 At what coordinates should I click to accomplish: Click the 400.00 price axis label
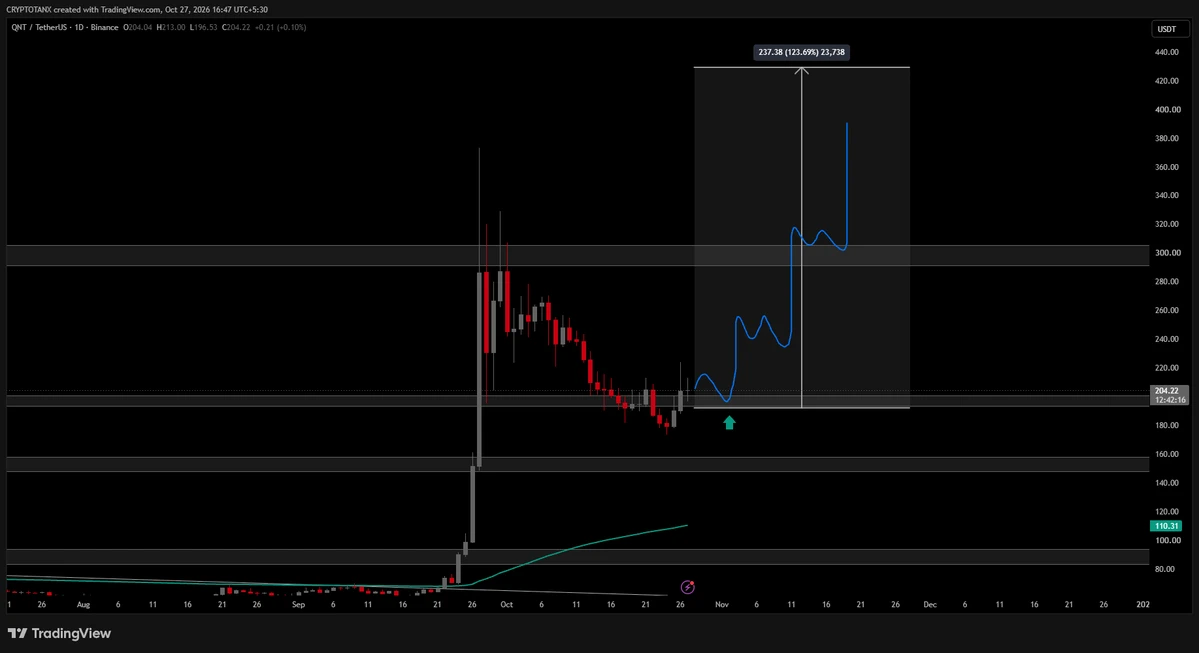pyautogui.click(x=1167, y=109)
